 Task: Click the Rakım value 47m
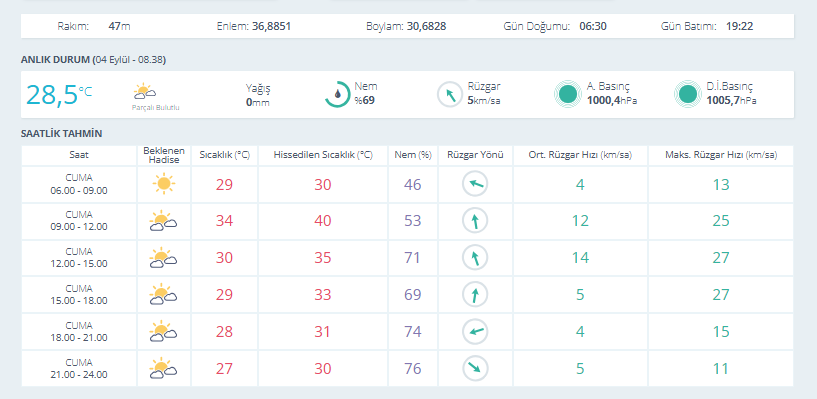(x=119, y=26)
